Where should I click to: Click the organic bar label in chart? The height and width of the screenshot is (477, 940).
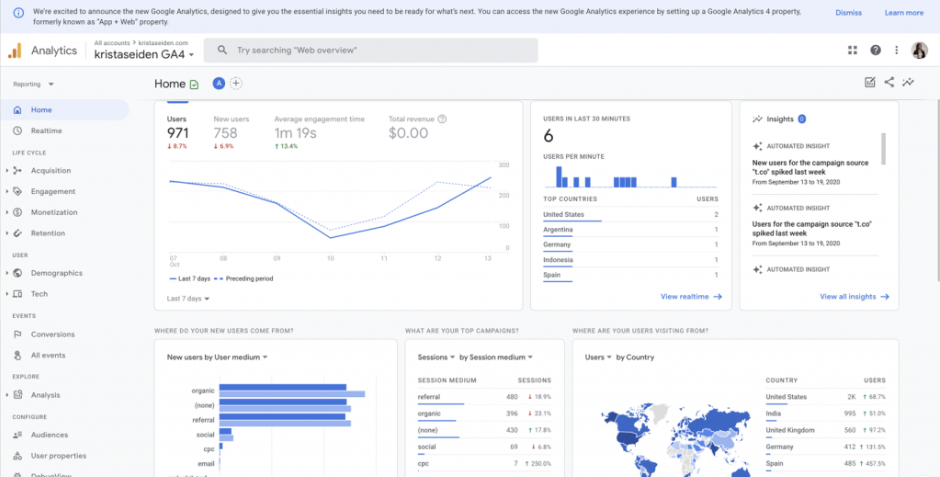[203, 391]
